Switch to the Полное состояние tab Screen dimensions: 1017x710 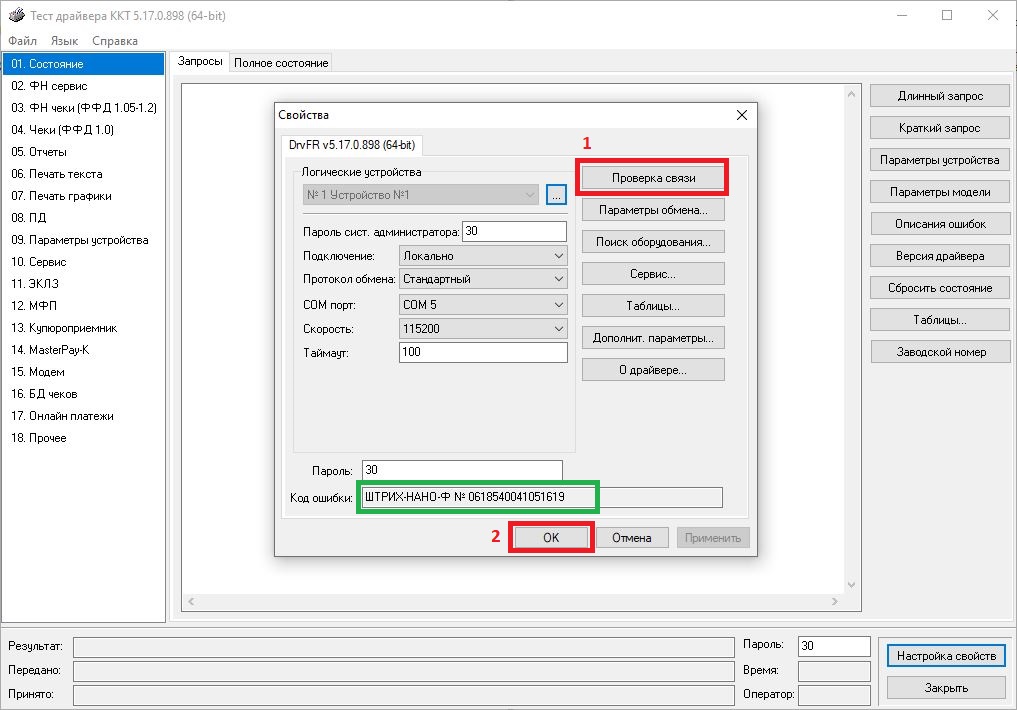point(281,63)
